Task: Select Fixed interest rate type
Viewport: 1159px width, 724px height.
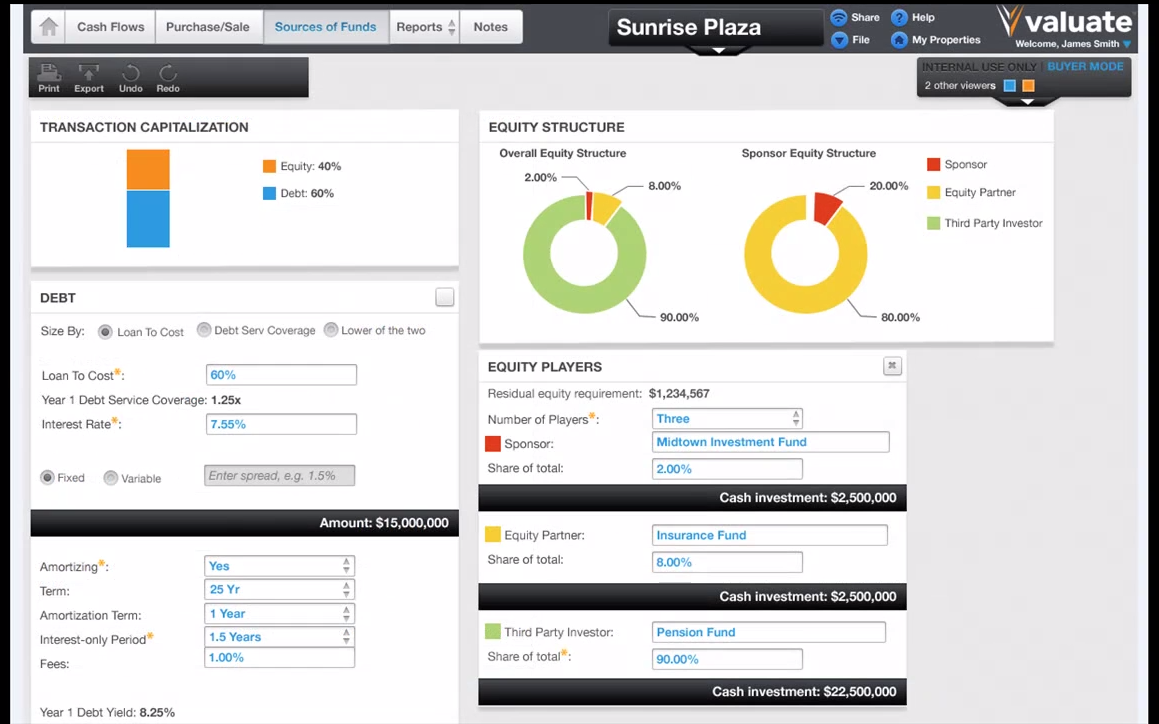Action: (47, 478)
